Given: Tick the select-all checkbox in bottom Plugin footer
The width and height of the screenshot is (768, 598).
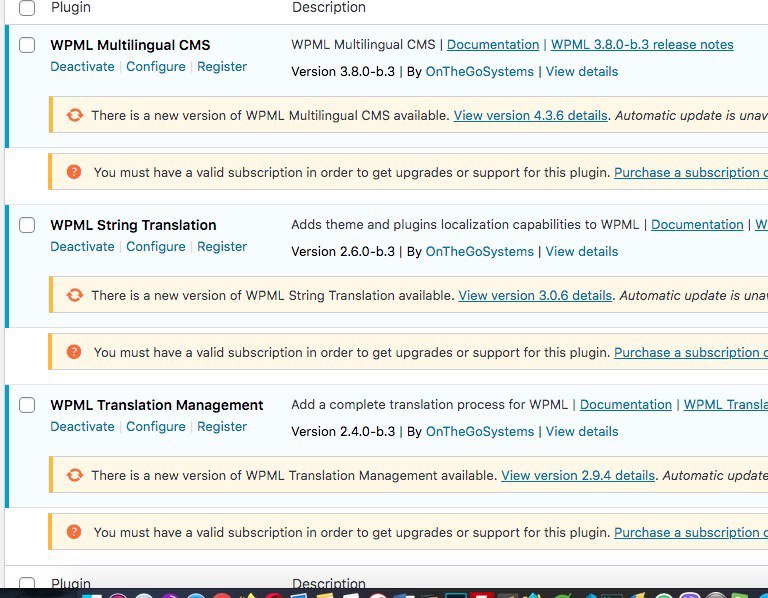Looking at the screenshot, I should click(27, 583).
